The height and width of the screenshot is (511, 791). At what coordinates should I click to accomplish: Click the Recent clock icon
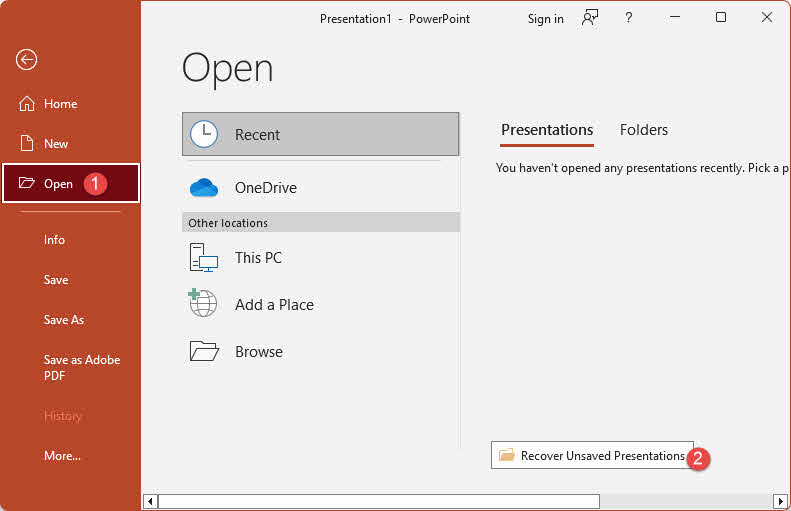pyautogui.click(x=204, y=134)
